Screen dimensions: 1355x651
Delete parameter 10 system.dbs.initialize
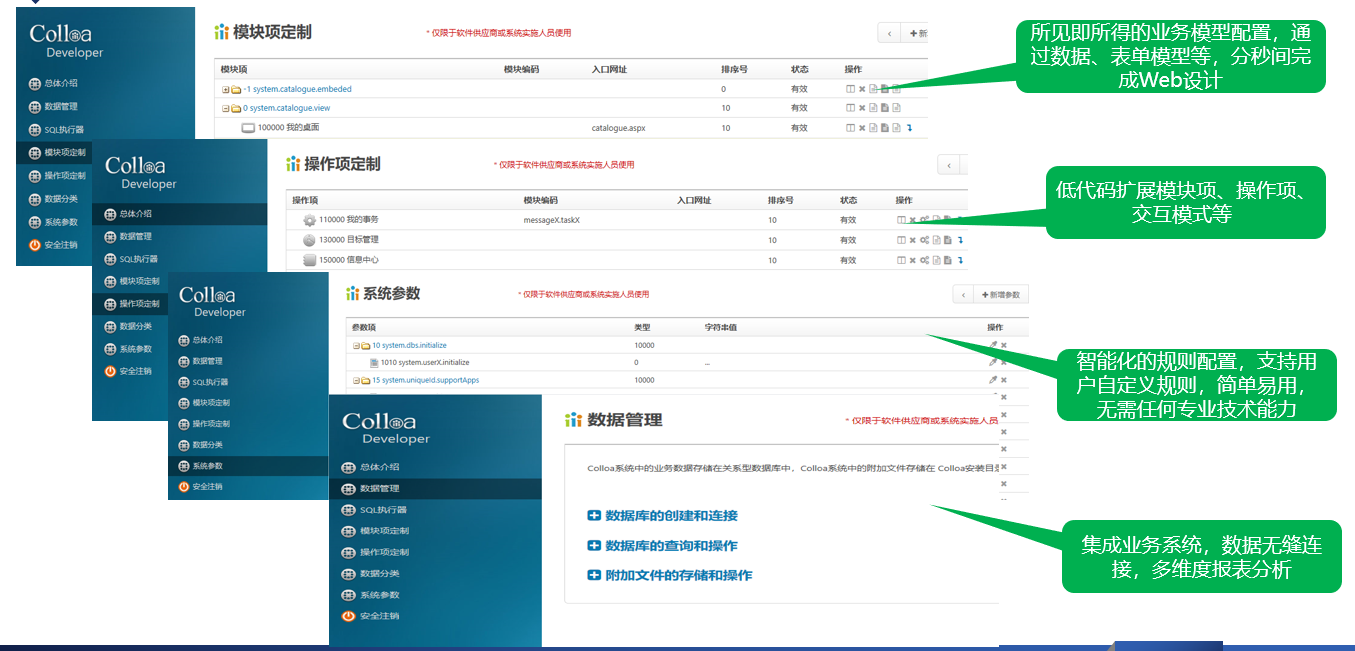(1003, 345)
